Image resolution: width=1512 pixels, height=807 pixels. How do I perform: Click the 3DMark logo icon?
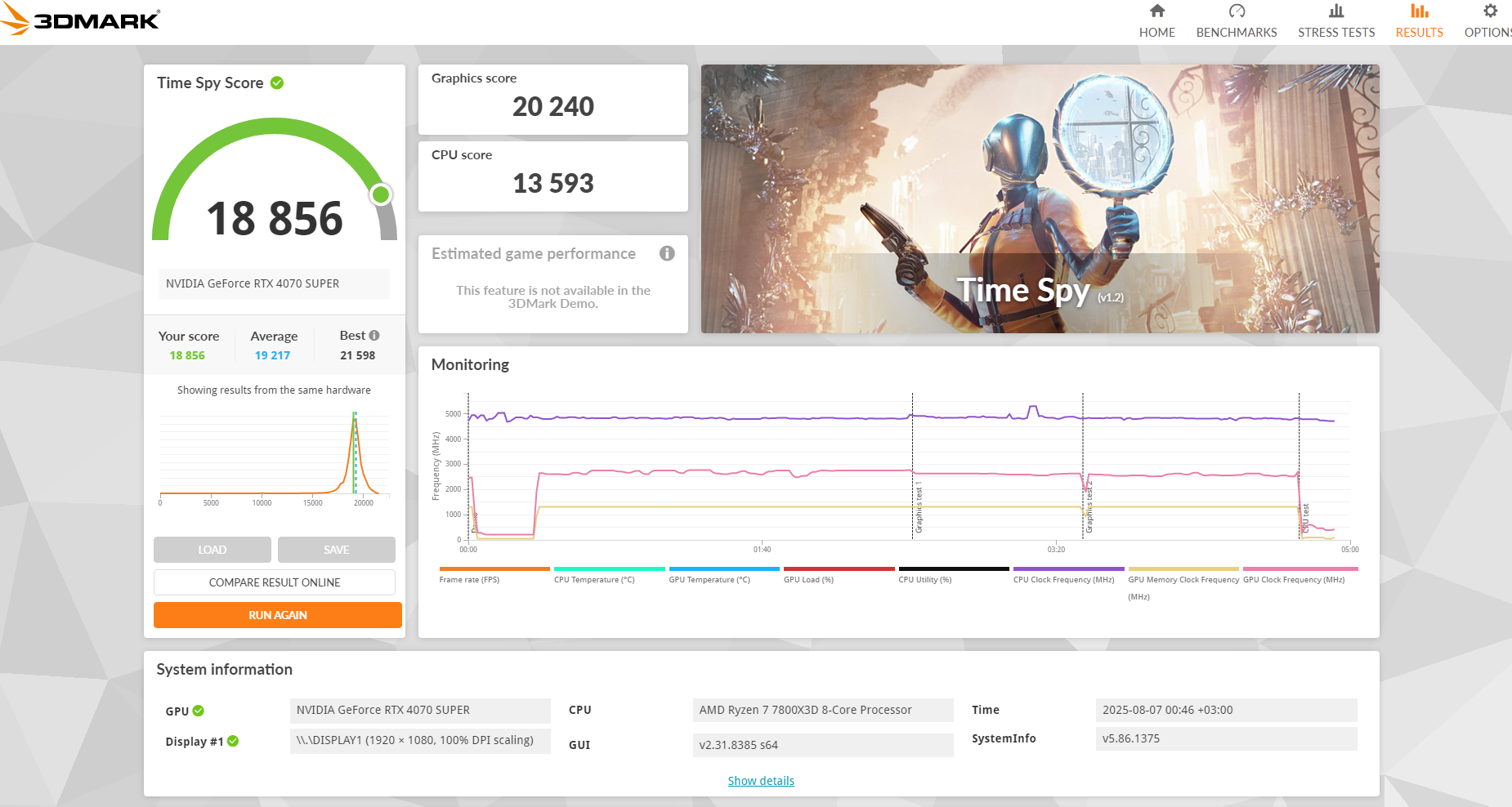click(16, 19)
